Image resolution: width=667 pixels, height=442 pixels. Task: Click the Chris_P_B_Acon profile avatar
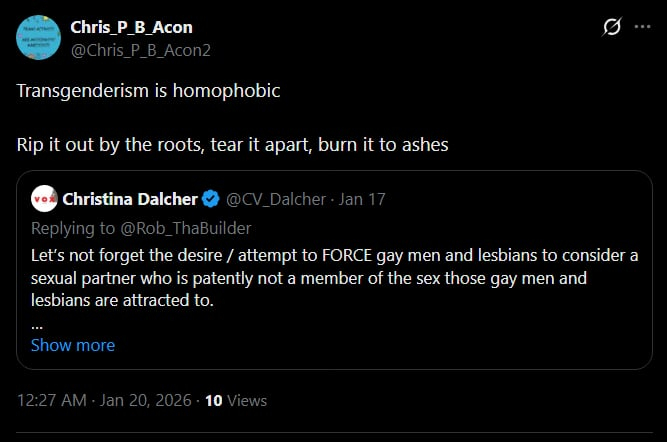tap(38, 37)
